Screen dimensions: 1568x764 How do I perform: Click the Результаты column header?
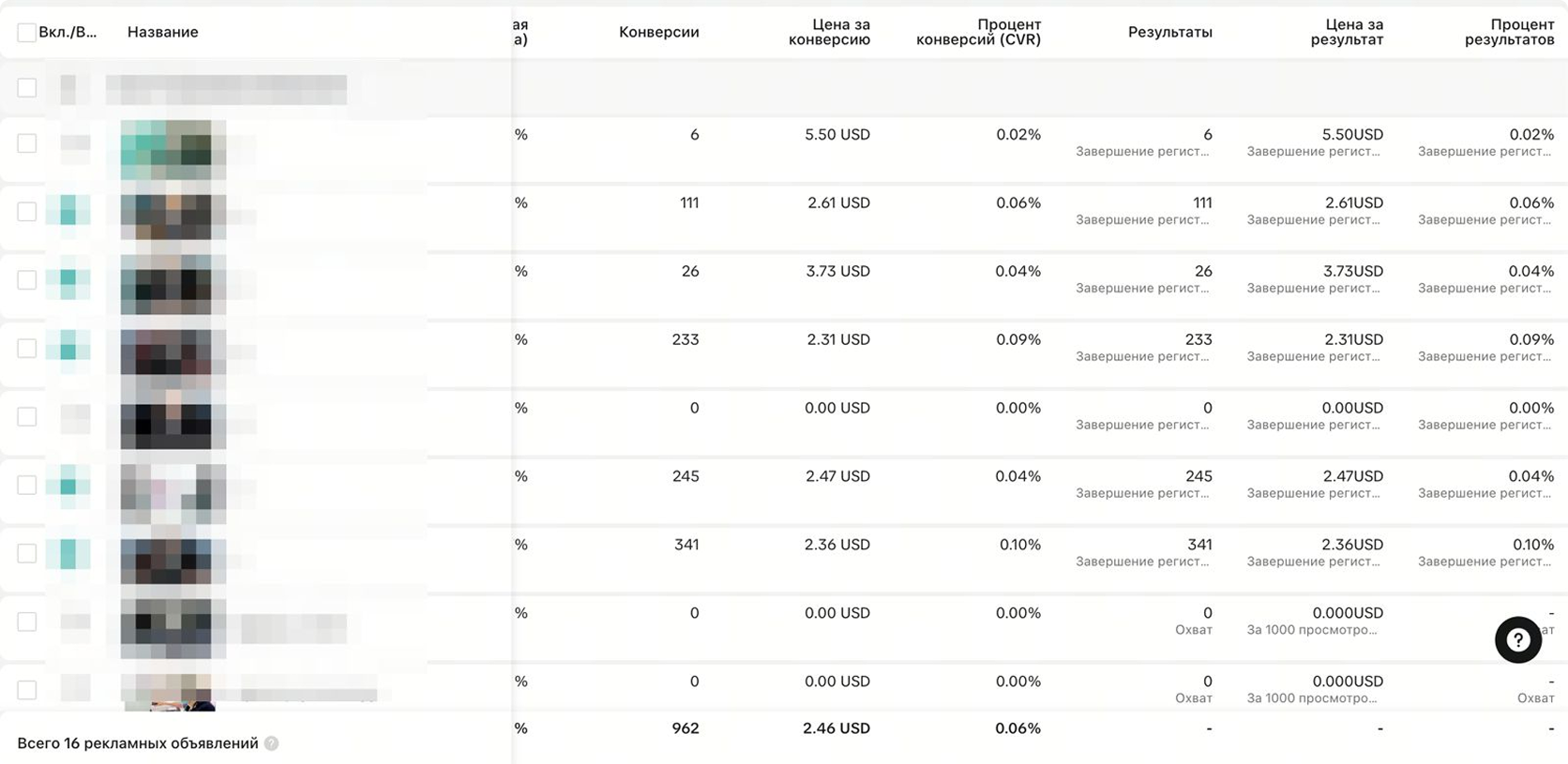point(1169,33)
